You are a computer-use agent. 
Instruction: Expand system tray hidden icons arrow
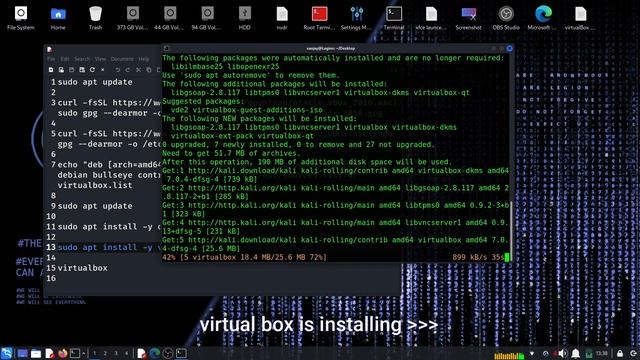pos(532,353)
